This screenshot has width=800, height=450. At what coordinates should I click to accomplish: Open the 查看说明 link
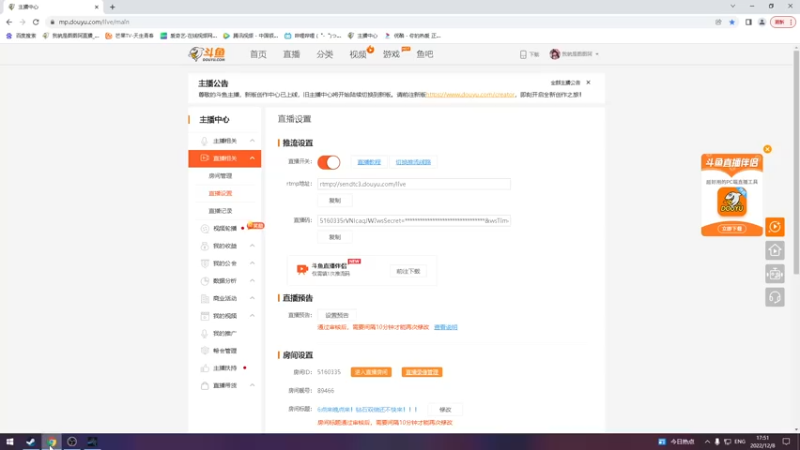[x=445, y=327]
